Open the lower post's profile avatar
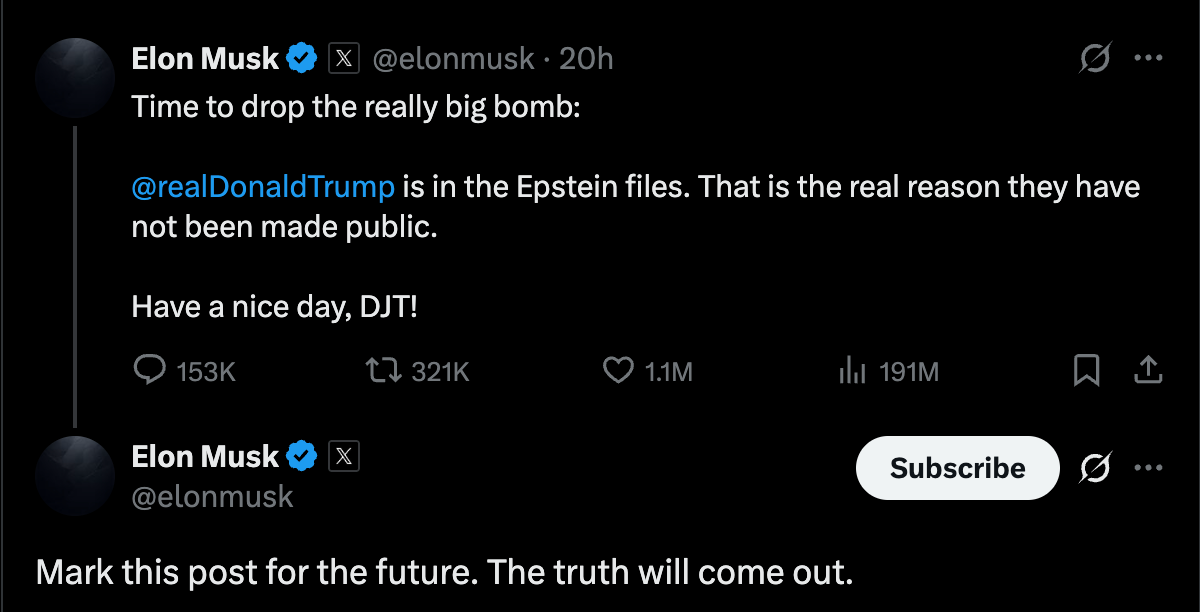 point(74,476)
